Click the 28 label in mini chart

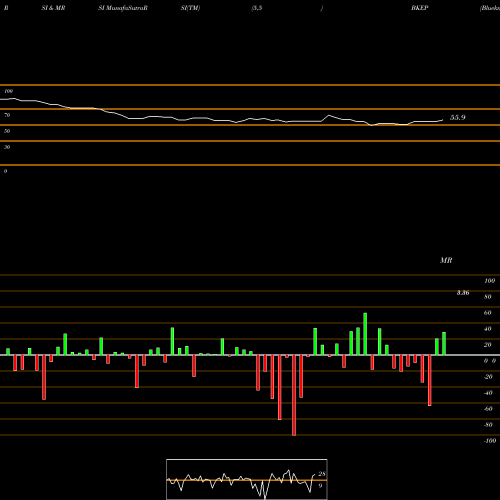(x=322, y=474)
